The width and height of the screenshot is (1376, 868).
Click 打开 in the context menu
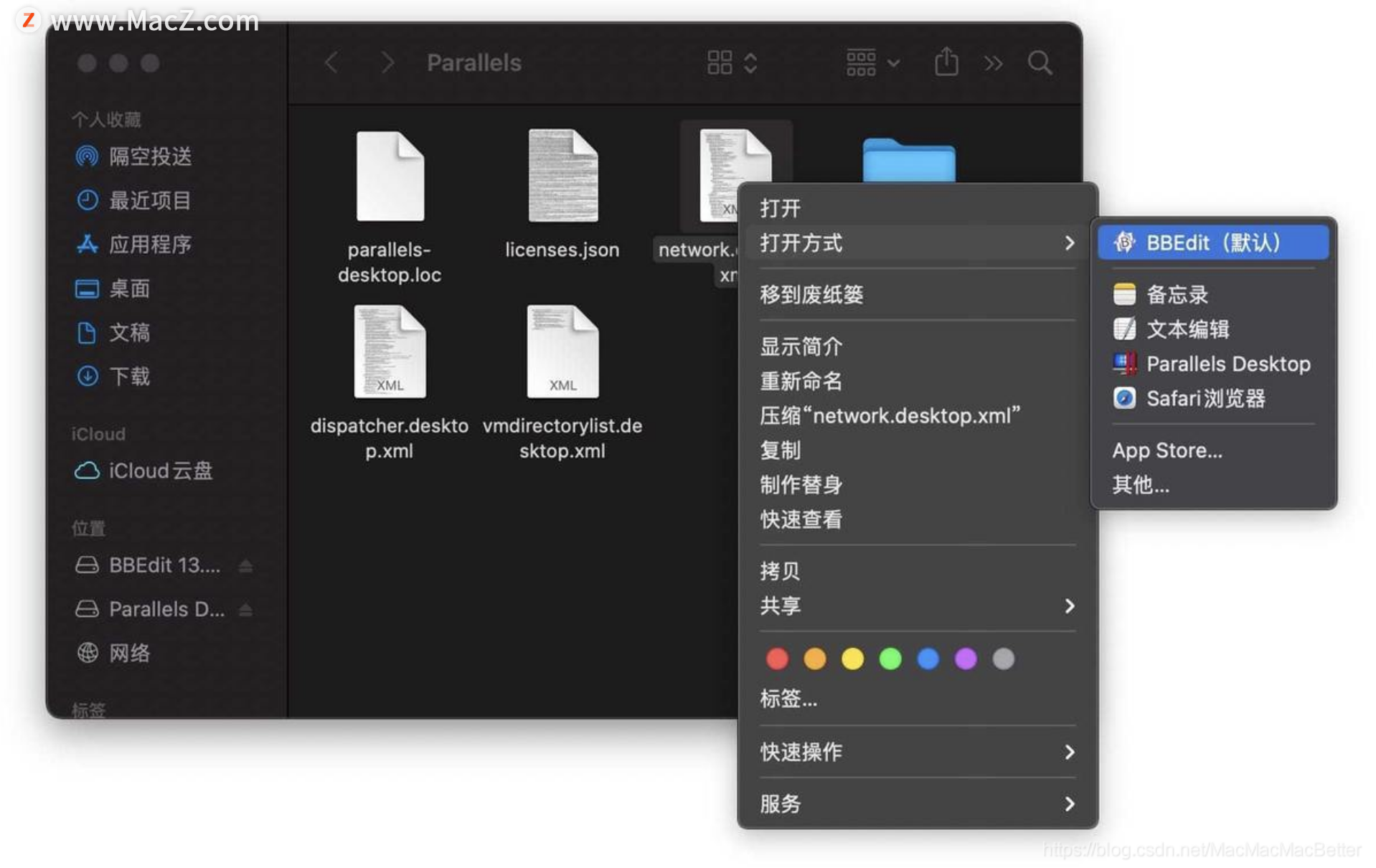[918, 208]
